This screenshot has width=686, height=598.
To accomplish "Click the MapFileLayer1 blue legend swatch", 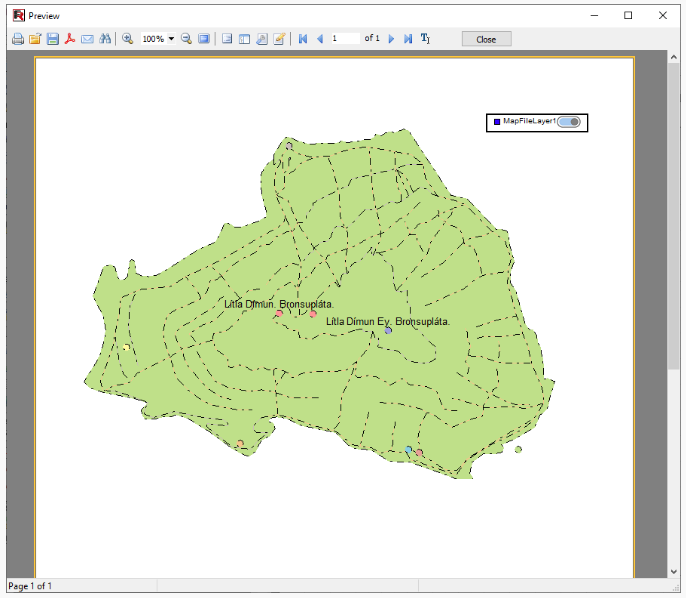I will pos(497,122).
